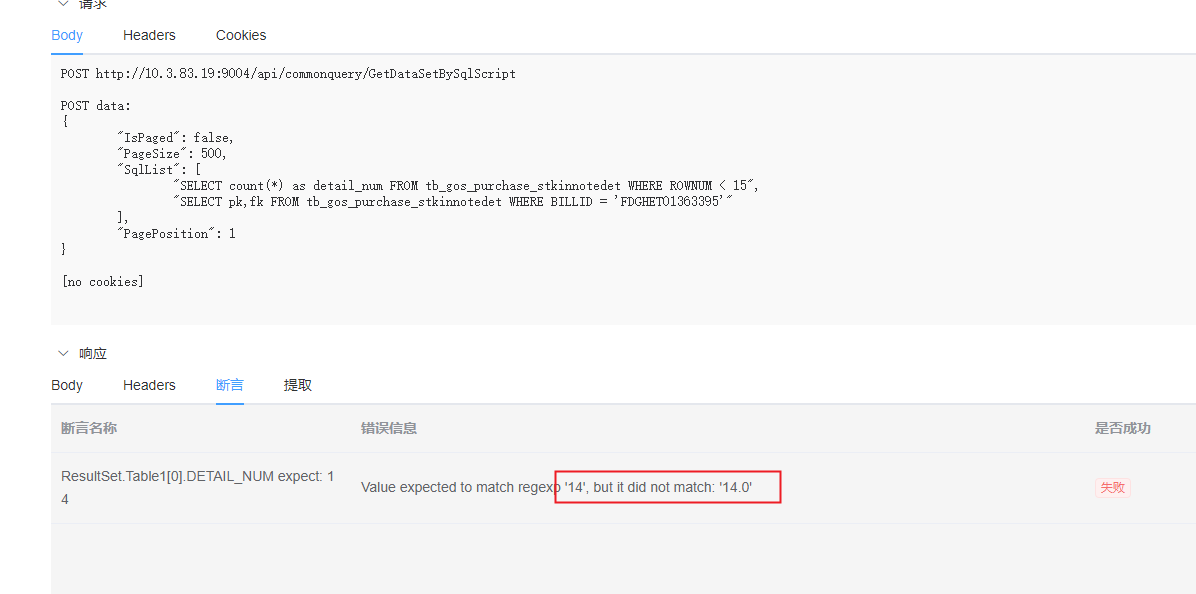Open the response Body tab
The image size is (1196, 594).
[66, 385]
